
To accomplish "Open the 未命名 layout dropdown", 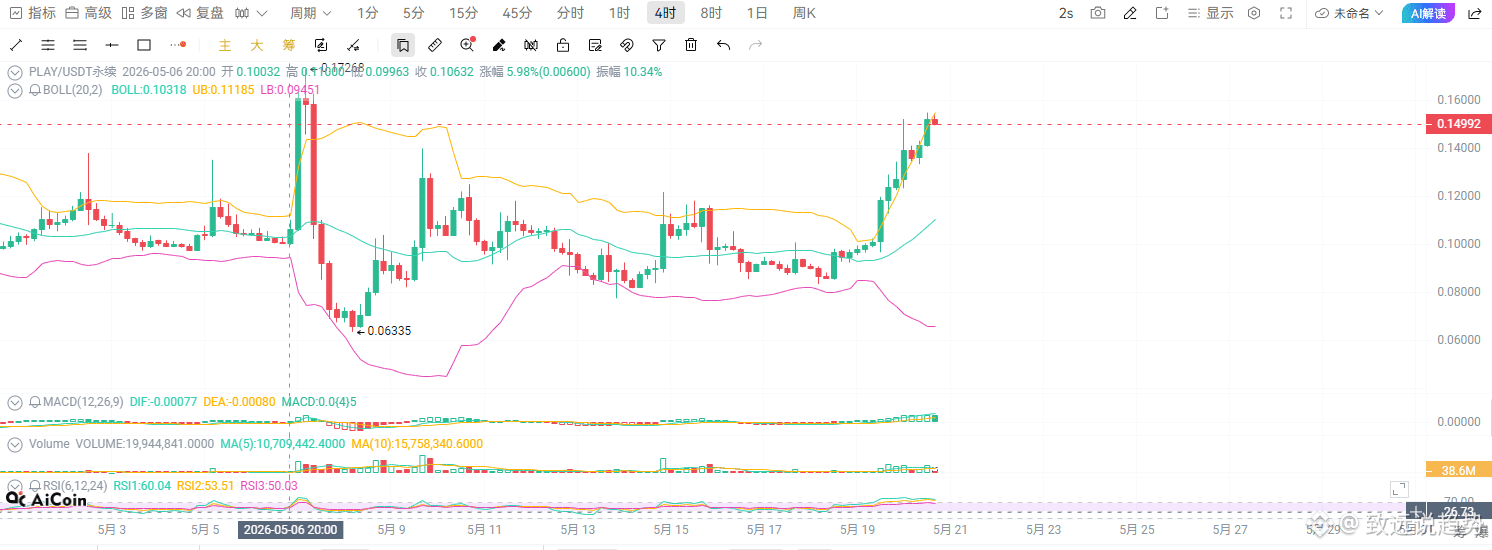I will pos(1349,13).
